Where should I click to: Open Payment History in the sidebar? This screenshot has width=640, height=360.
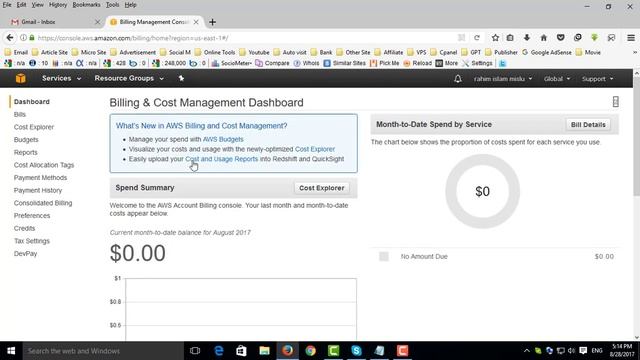point(38,190)
